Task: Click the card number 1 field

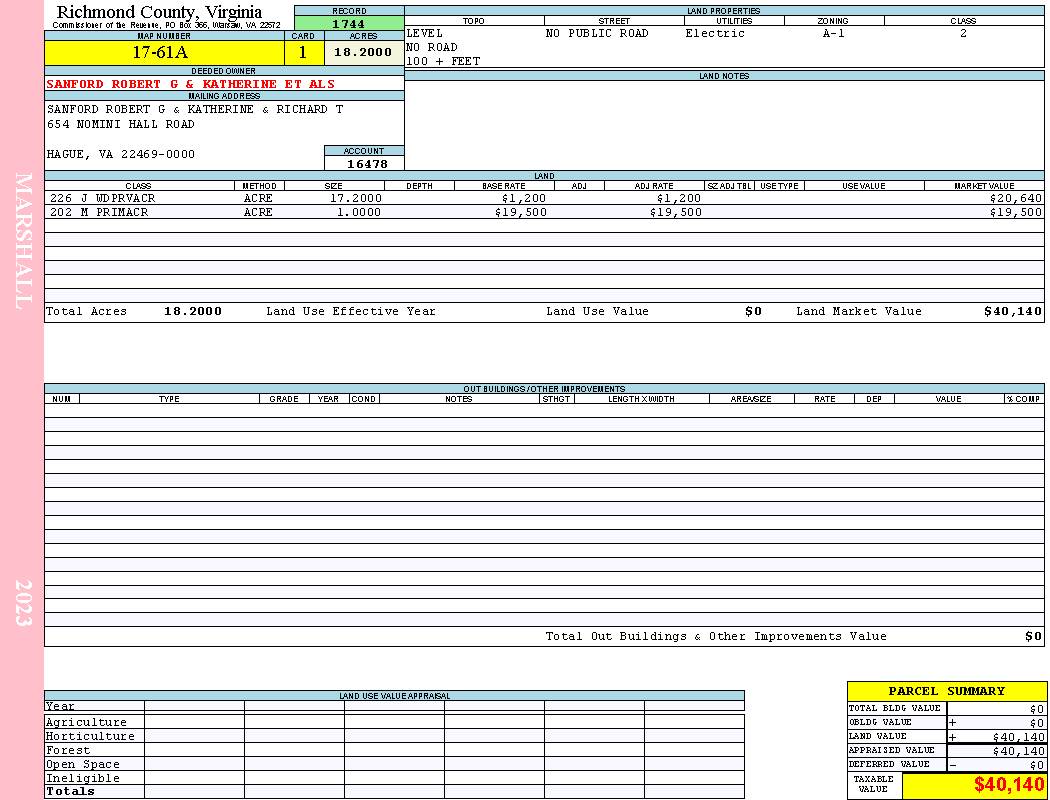Action: click(303, 53)
